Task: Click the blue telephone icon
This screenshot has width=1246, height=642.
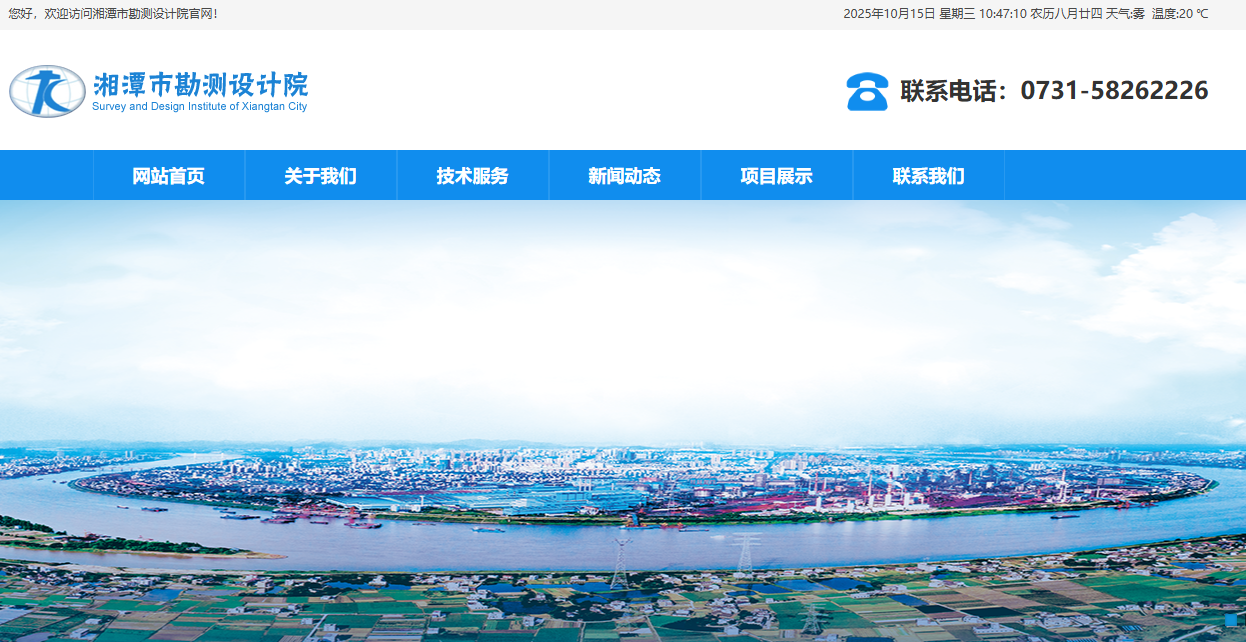Action: 867,91
